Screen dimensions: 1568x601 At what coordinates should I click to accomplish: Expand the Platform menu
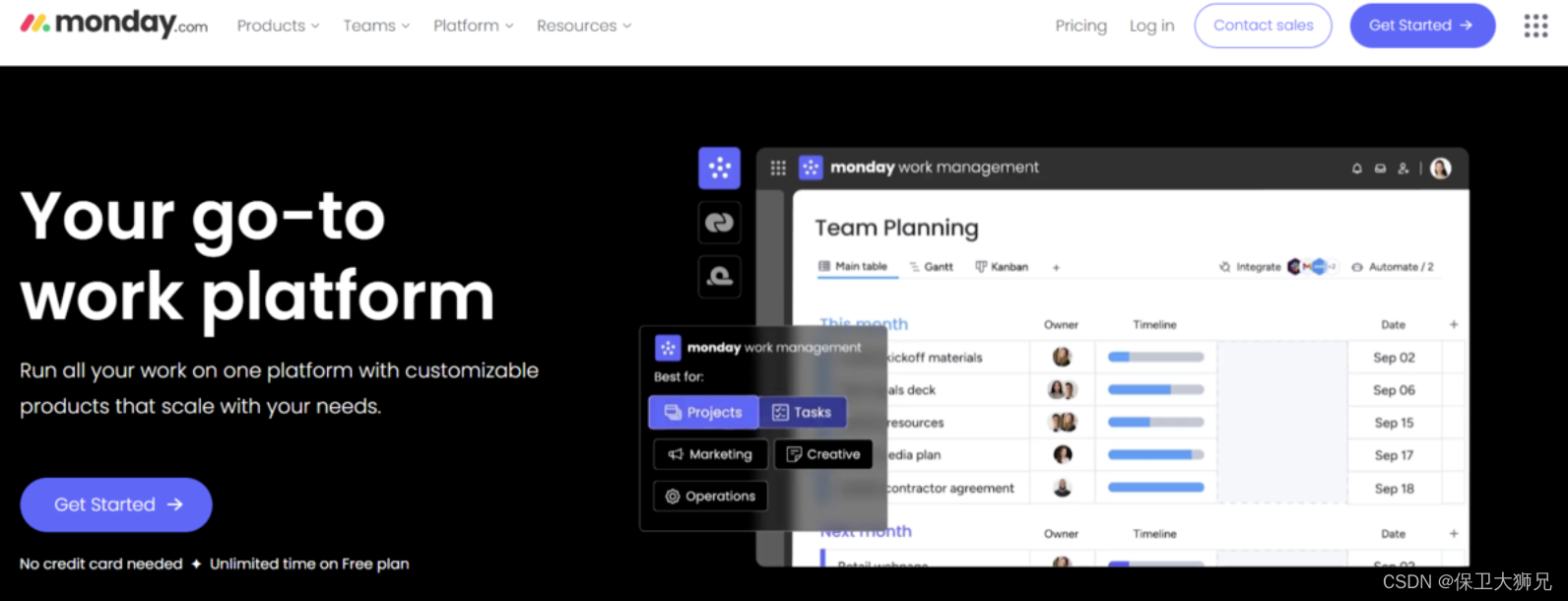[474, 26]
